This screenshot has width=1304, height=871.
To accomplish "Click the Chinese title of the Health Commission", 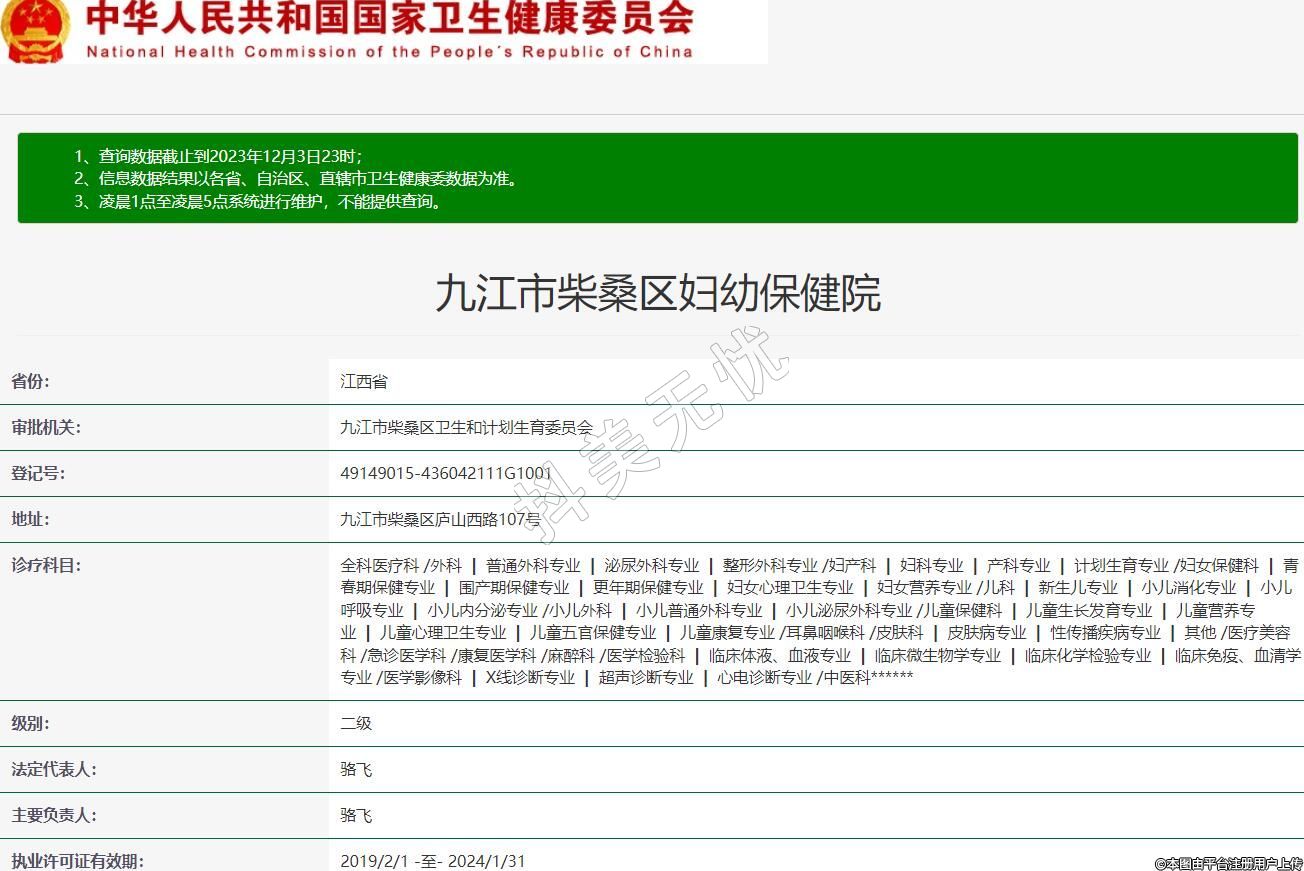I will [x=389, y=18].
